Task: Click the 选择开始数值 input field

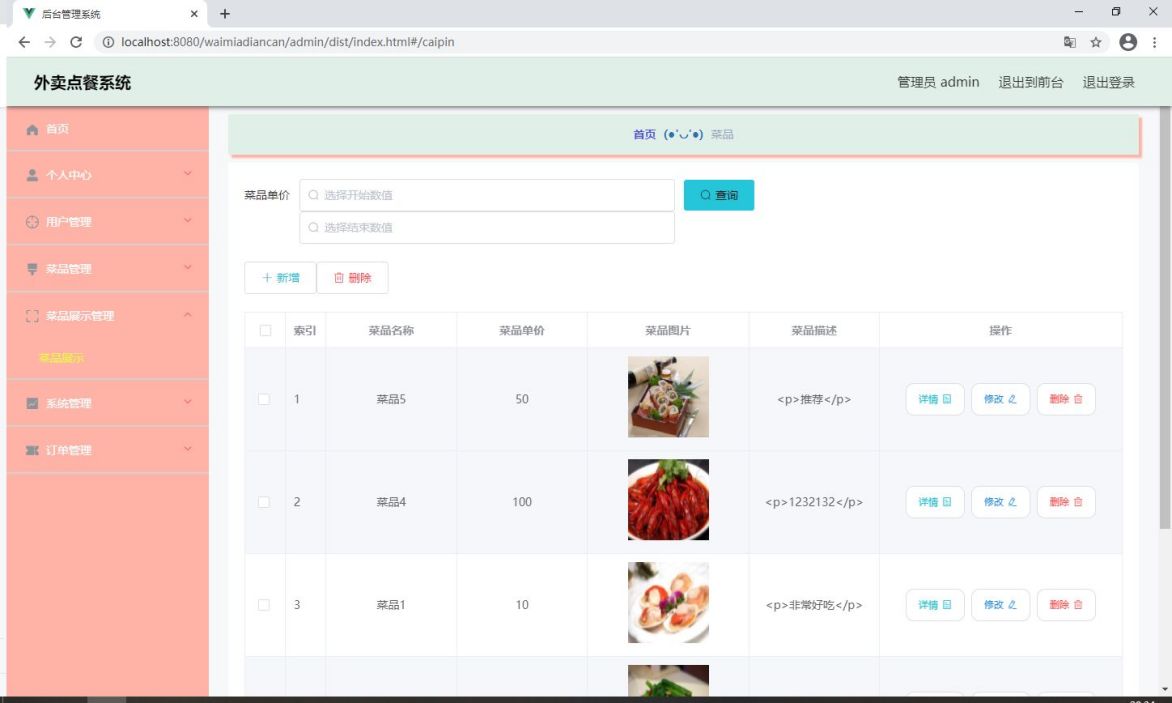Action: [487, 195]
